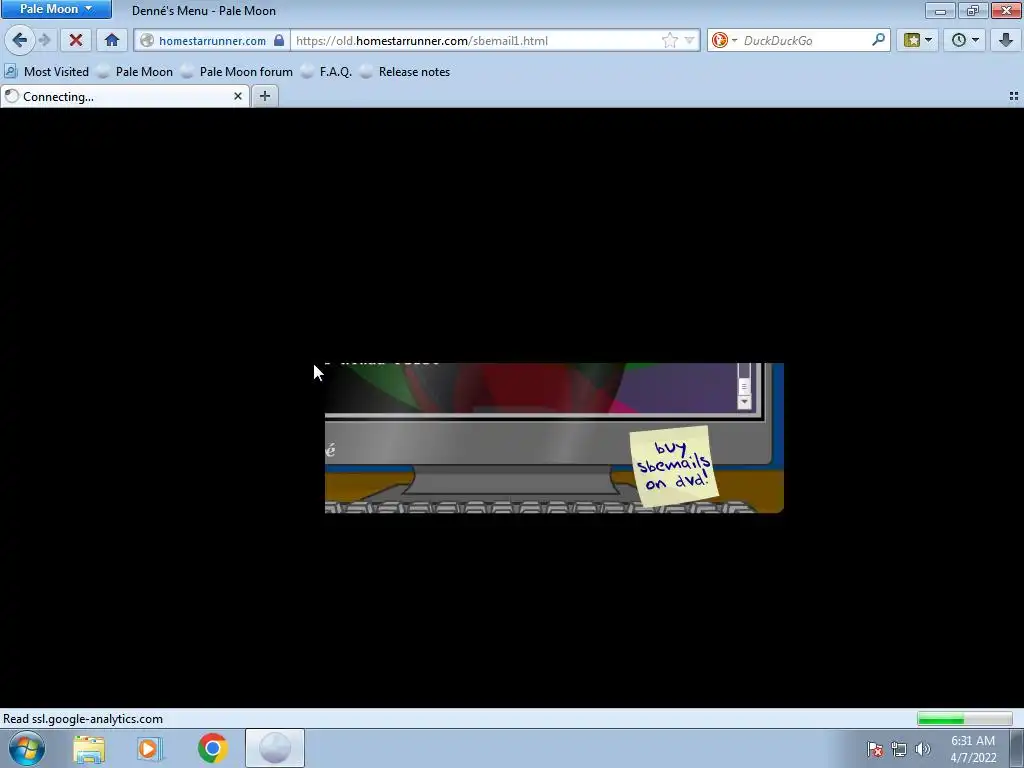Open the Release notes bookmark
Viewport: 1024px width, 768px height.
pyautogui.click(x=405, y=72)
